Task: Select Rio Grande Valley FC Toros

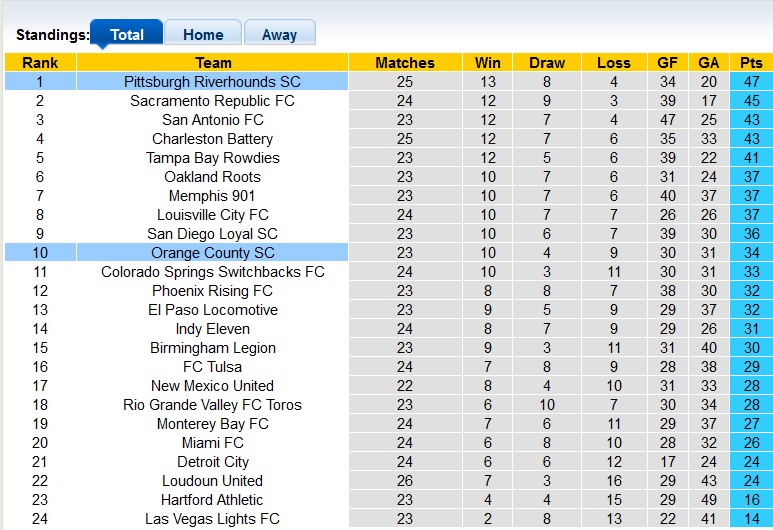Action: [212, 405]
